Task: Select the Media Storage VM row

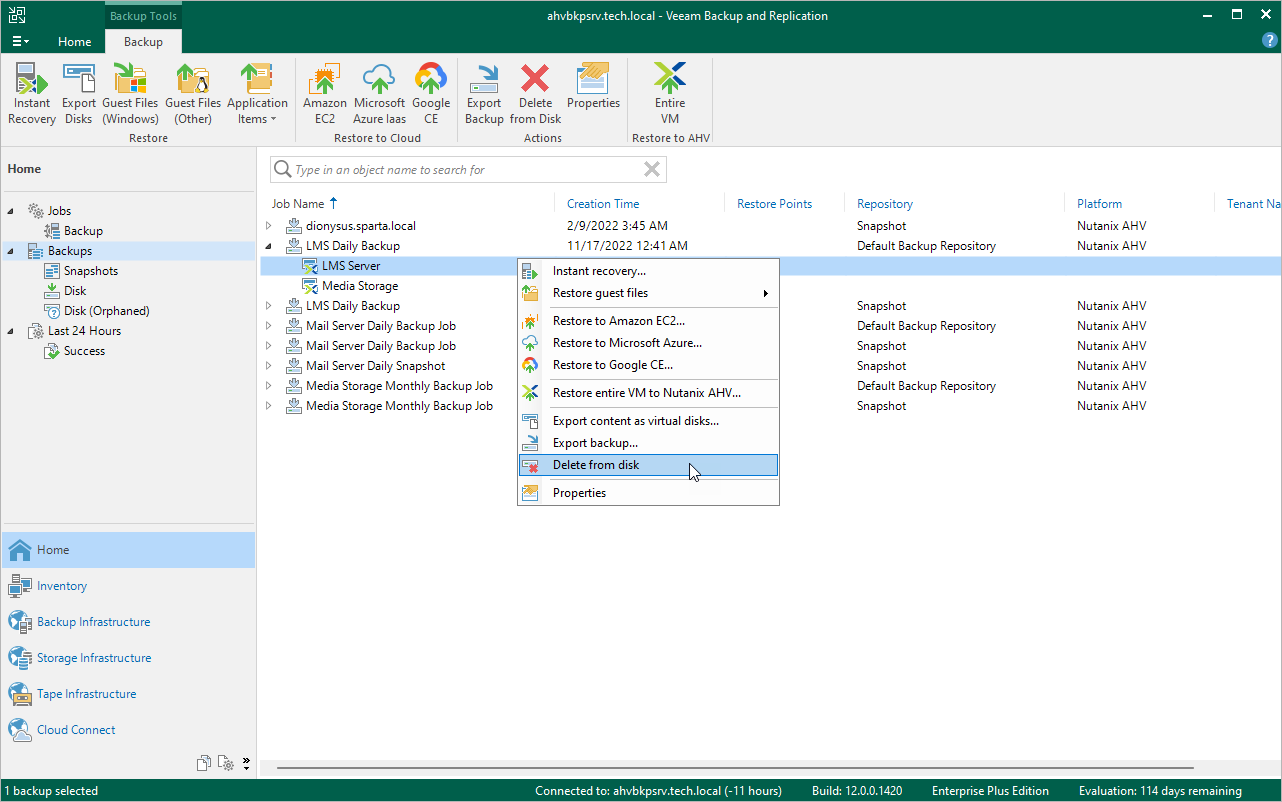Action: coord(360,286)
